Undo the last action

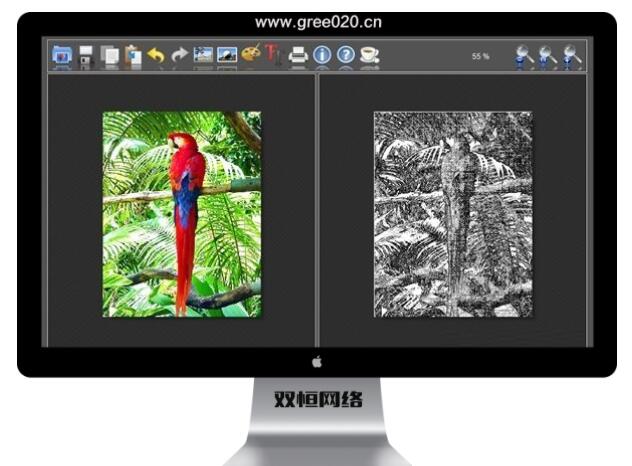[x=156, y=56]
